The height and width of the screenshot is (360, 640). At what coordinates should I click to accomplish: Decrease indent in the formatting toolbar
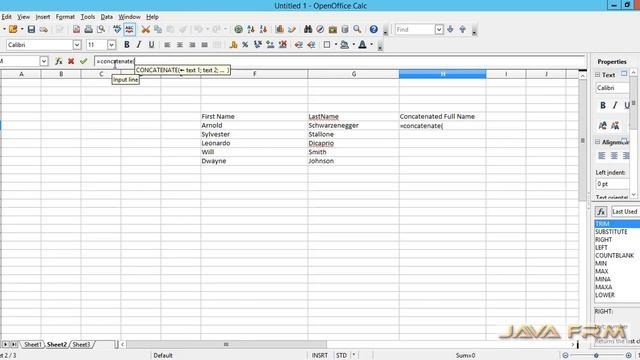coord(299,45)
